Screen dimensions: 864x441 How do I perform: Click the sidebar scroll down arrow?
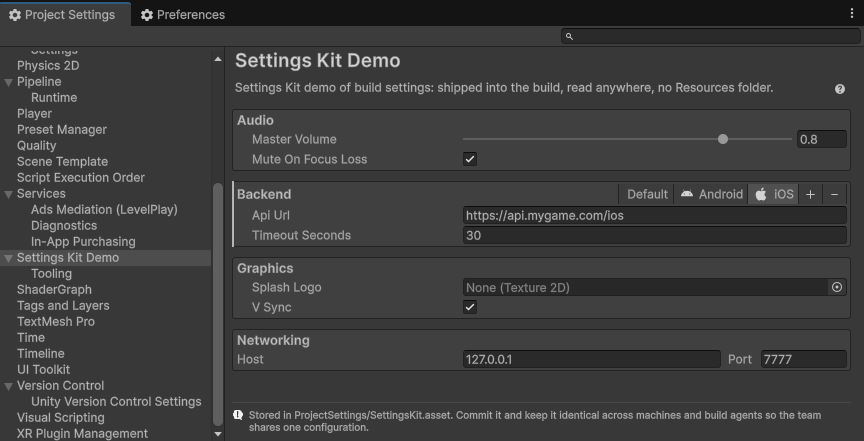pyautogui.click(x=218, y=434)
